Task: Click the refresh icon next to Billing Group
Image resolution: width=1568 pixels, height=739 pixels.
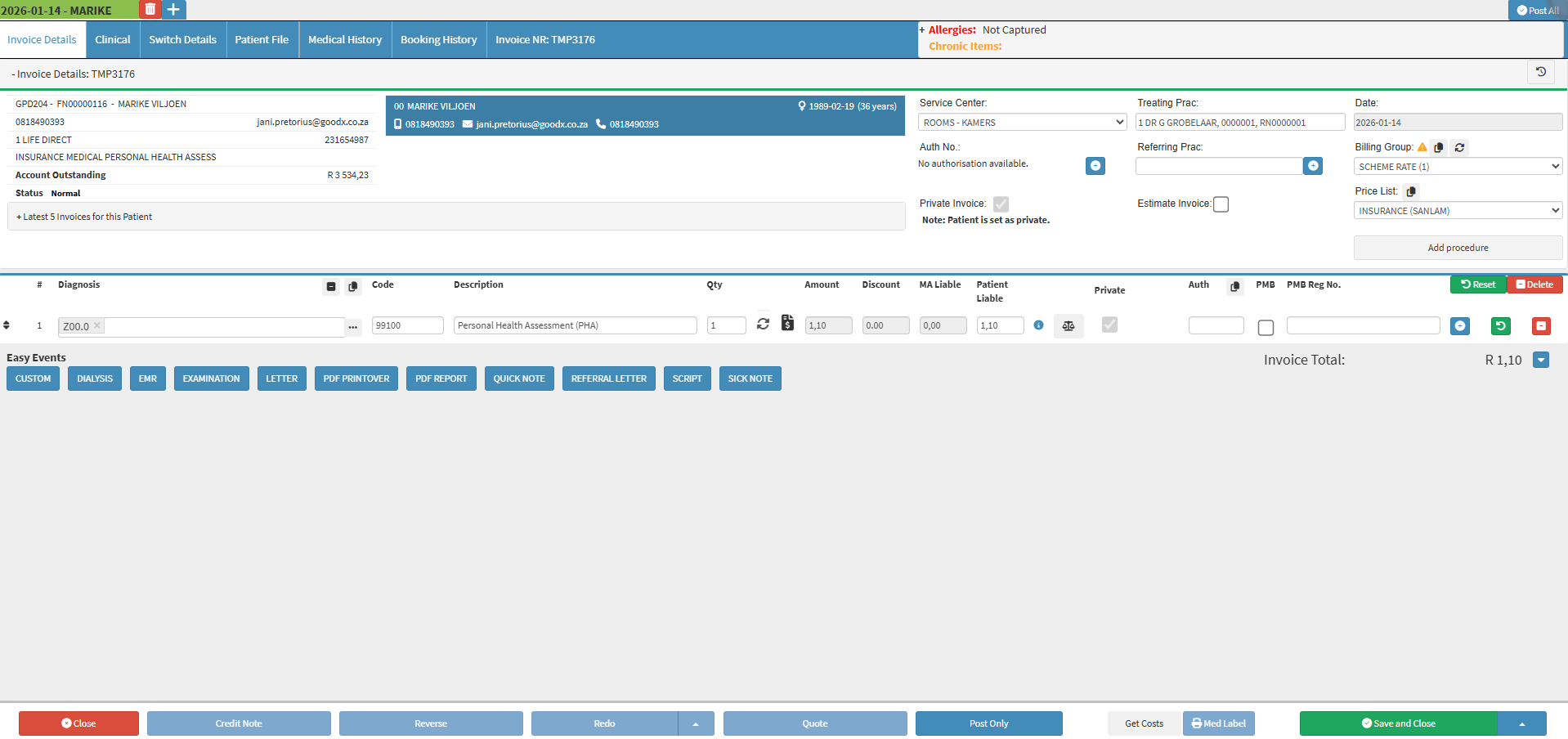Action: click(x=1459, y=148)
